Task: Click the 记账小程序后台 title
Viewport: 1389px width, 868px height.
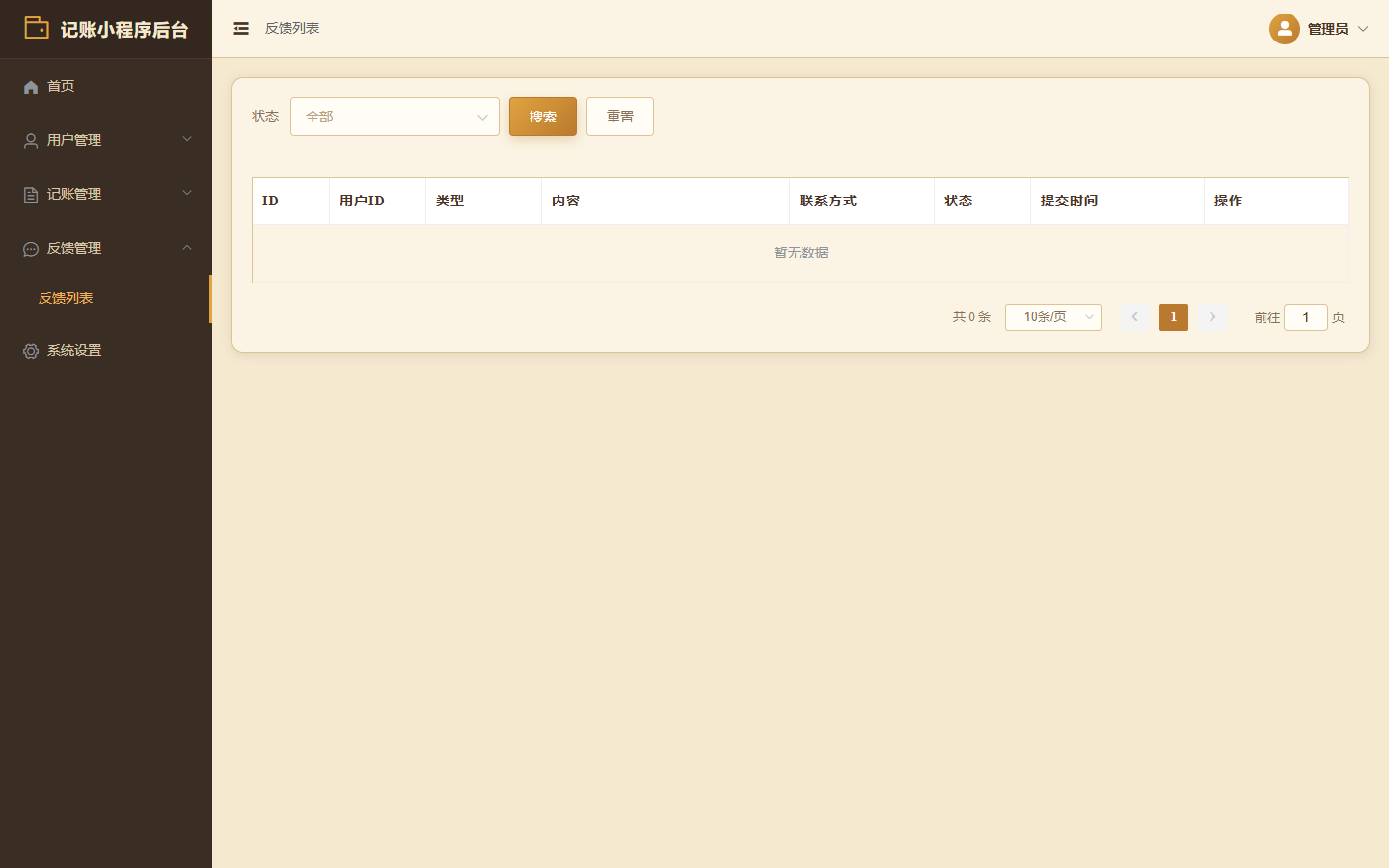Action: (124, 30)
